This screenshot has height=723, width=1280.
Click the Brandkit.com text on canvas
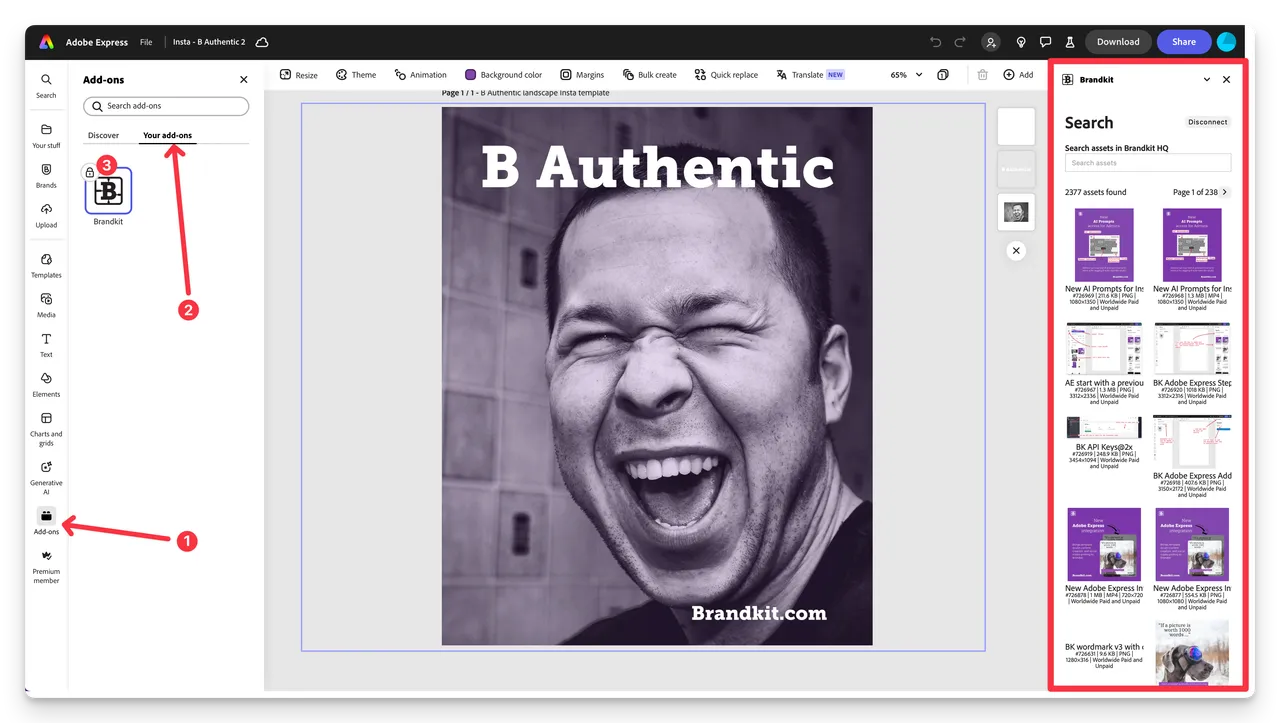(x=759, y=613)
